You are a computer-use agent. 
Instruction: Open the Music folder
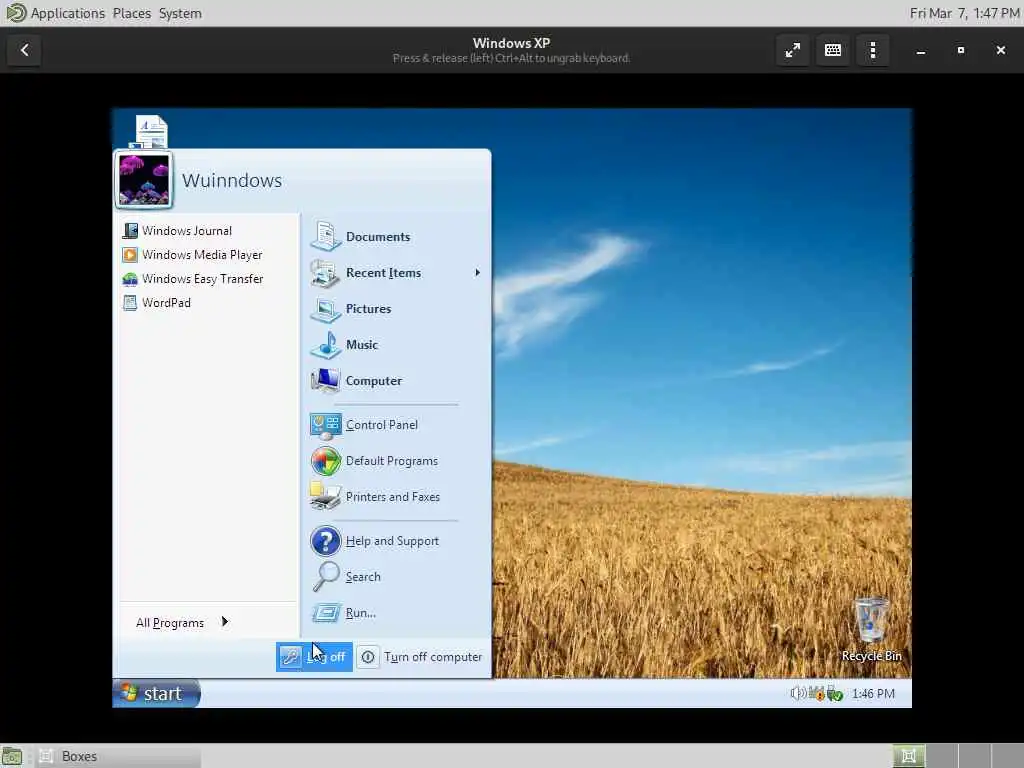point(344,345)
